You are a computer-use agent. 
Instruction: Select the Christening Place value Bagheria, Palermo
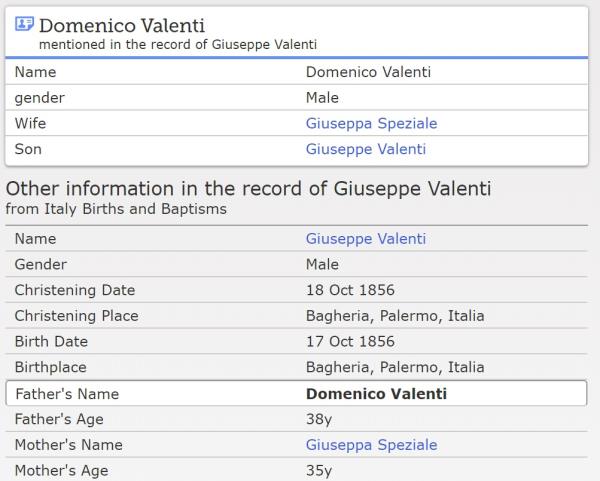pyautogui.click(x=394, y=316)
